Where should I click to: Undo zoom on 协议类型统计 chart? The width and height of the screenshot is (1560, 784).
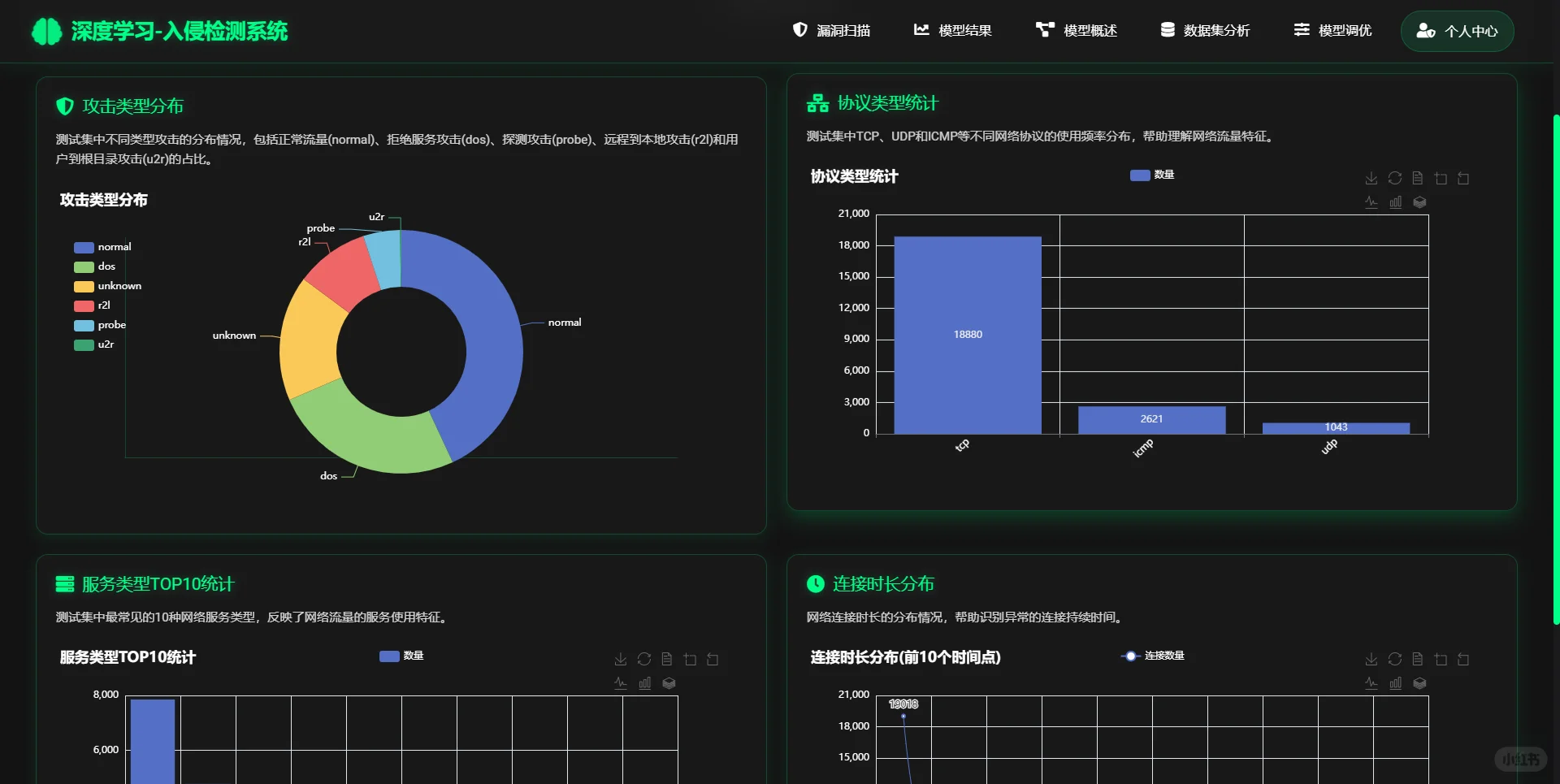(1463, 178)
